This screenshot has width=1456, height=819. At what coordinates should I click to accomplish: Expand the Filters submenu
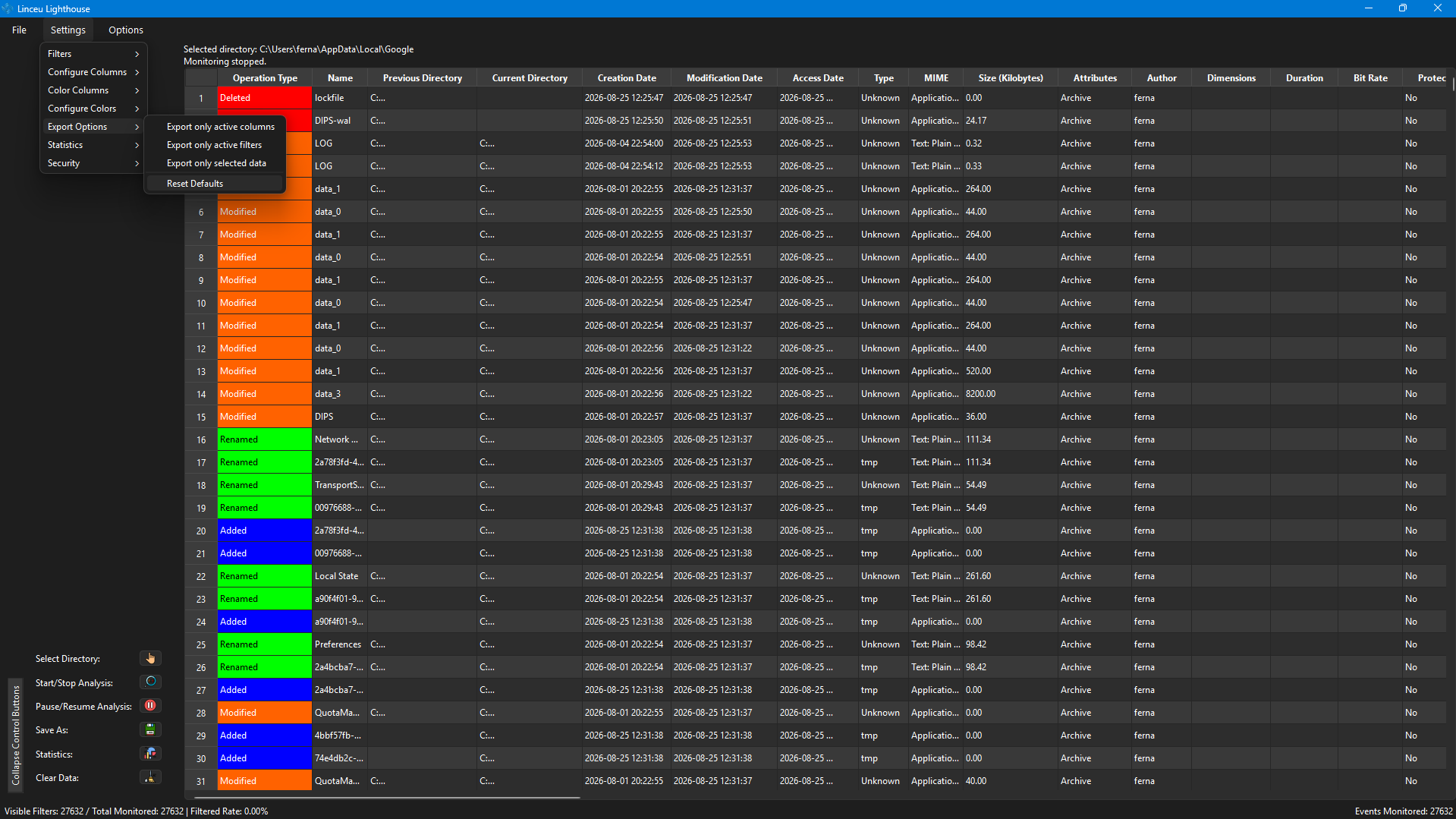pos(93,54)
